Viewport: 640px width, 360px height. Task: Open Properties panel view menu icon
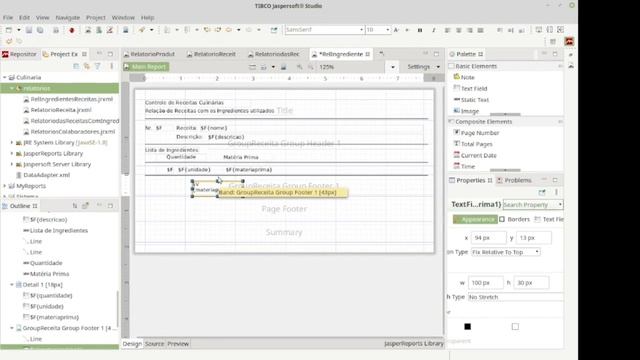(556, 192)
